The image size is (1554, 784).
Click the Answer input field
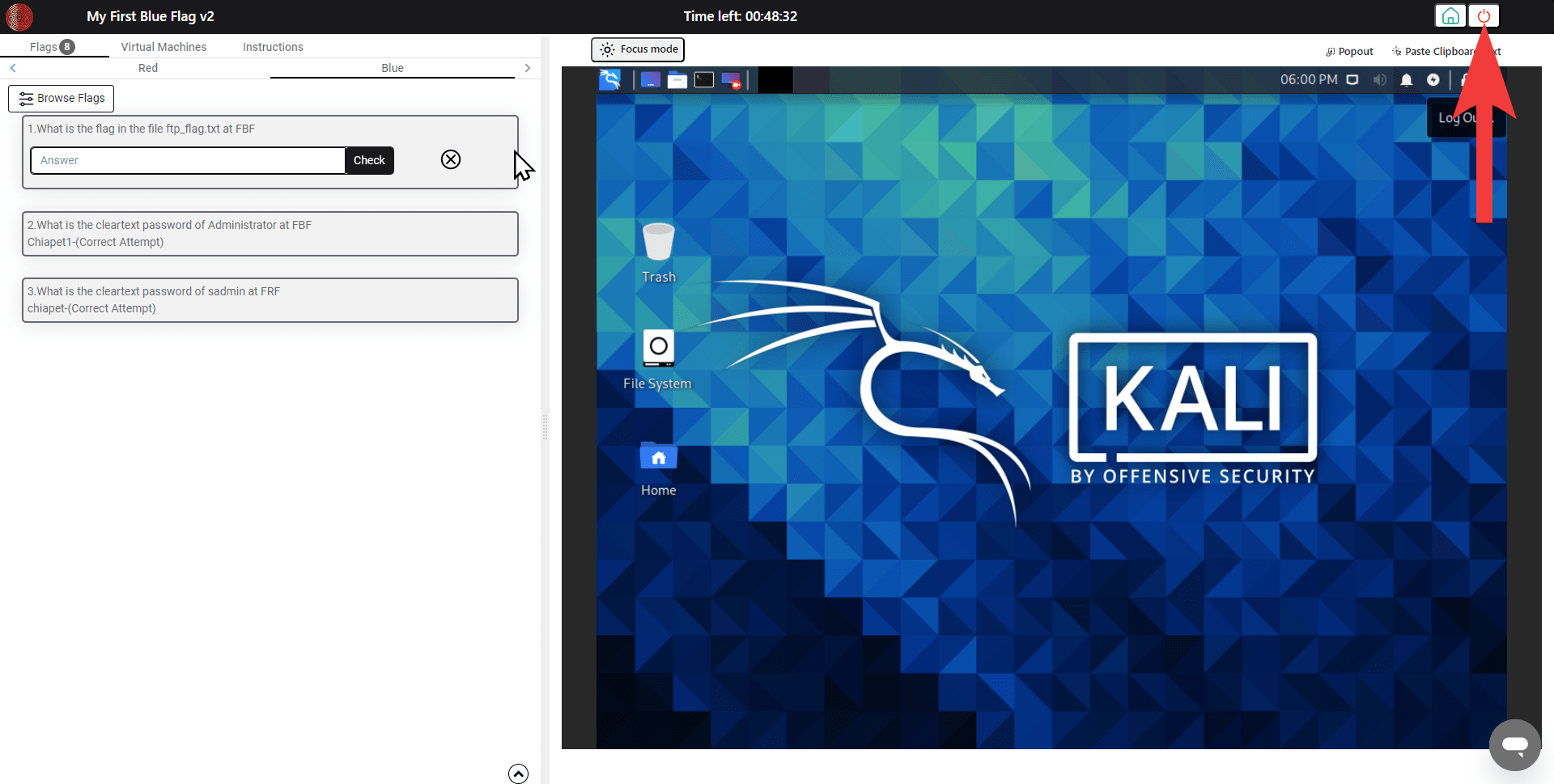pyautogui.click(x=188, y=160)
